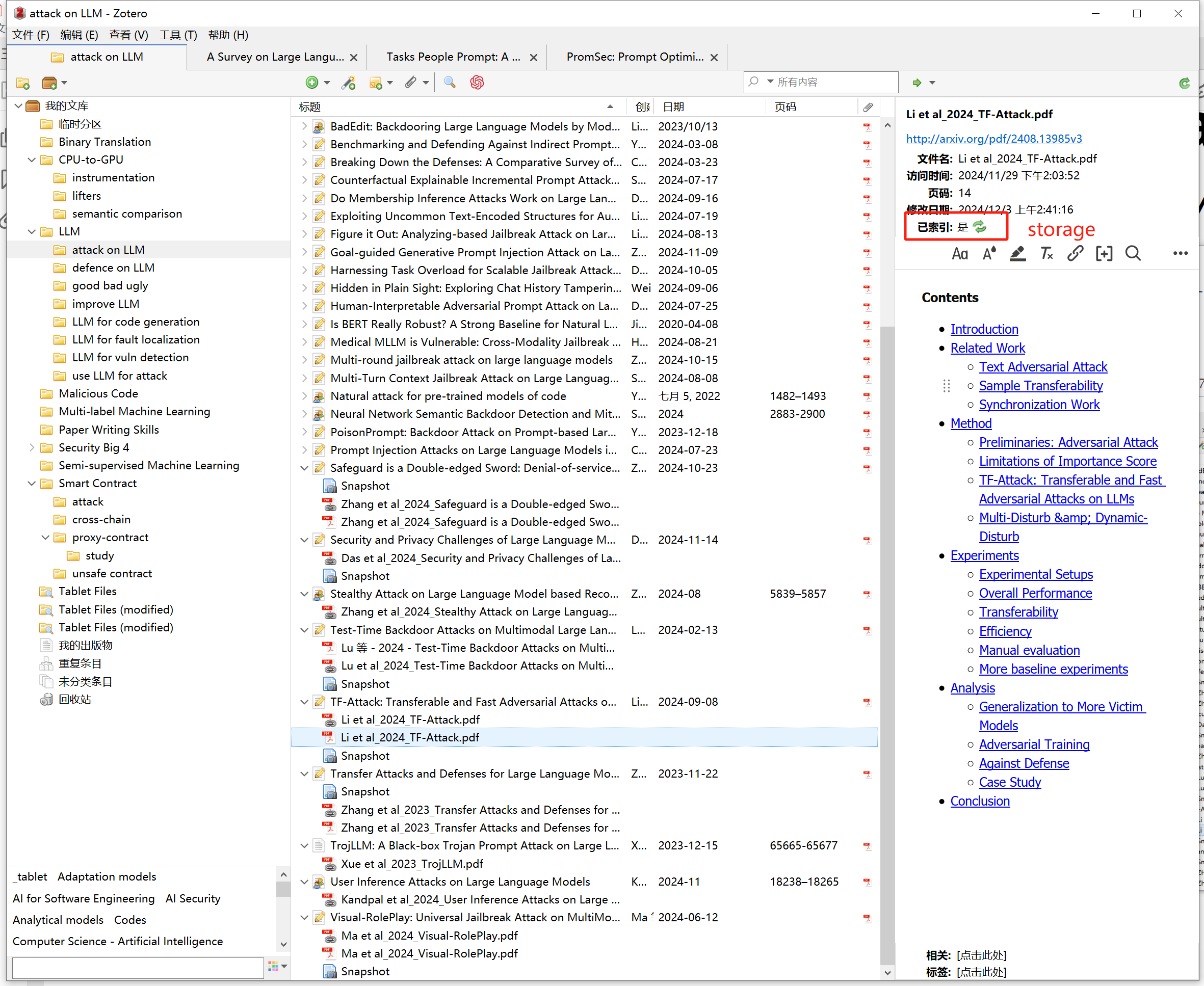
Task: Click the add item by identifier wand
Action: point(348,83)
